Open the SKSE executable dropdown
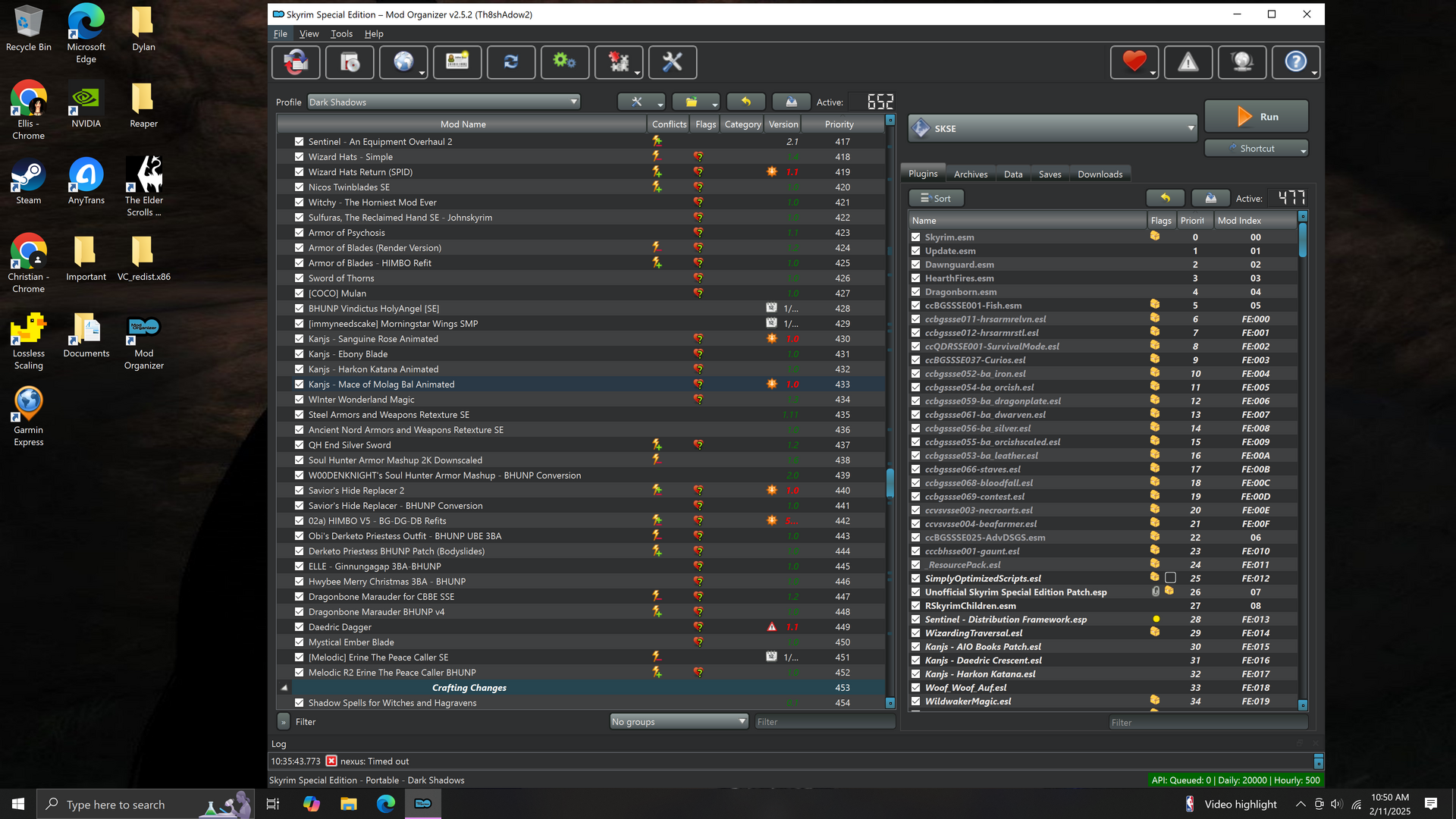Viewport: 1456px width, 819px height. pyautogui.click(x=1053, y=129)
